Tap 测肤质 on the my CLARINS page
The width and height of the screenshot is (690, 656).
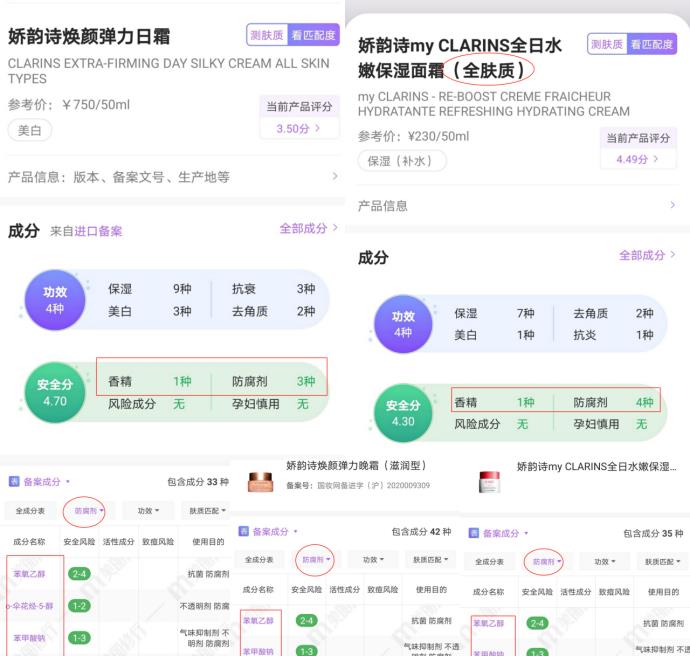pos(607,44)
